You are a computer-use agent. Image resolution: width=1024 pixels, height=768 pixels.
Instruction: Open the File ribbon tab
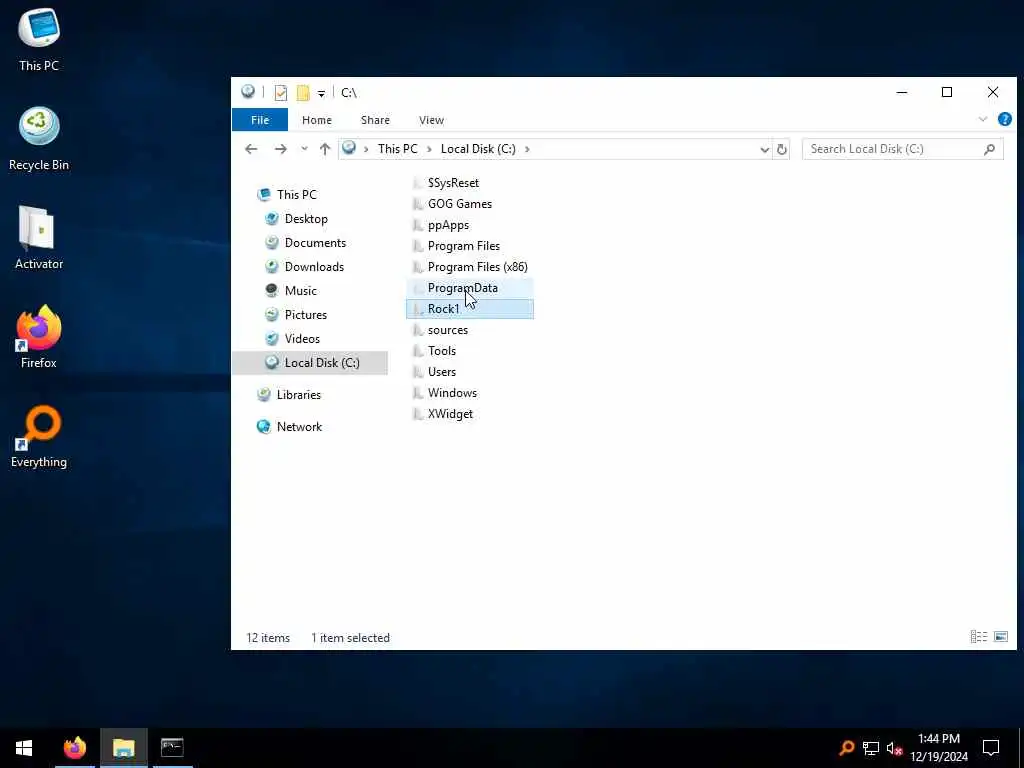[260, 120]
